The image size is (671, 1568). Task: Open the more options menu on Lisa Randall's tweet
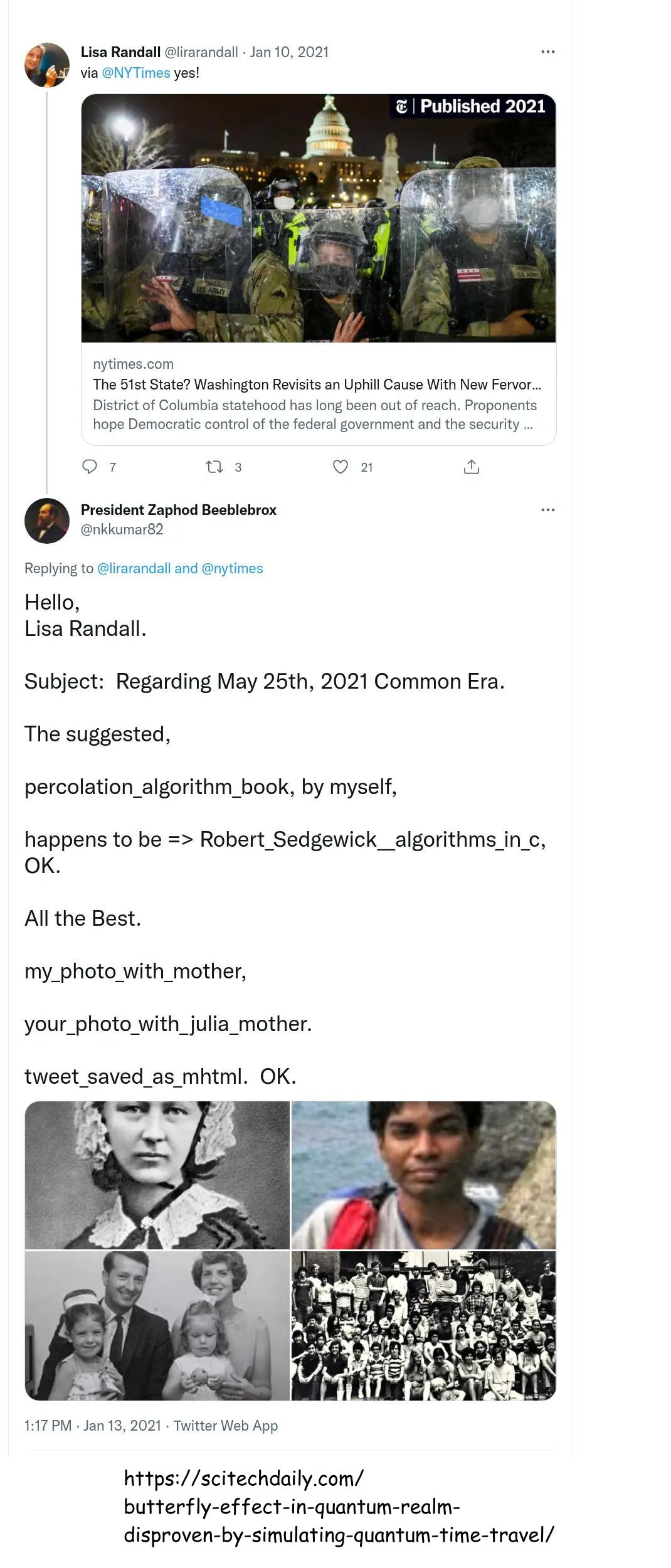547,52
